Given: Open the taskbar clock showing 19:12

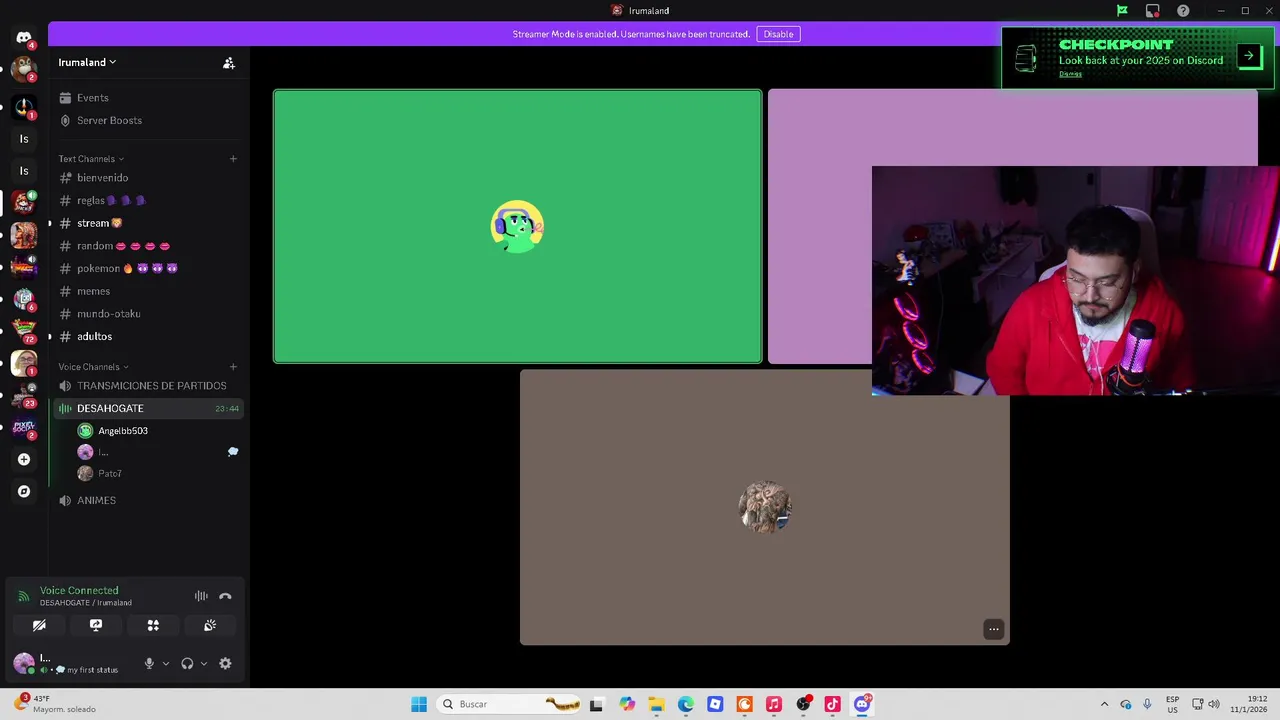Looking at the screenshot, I should tap(1249, 704).
